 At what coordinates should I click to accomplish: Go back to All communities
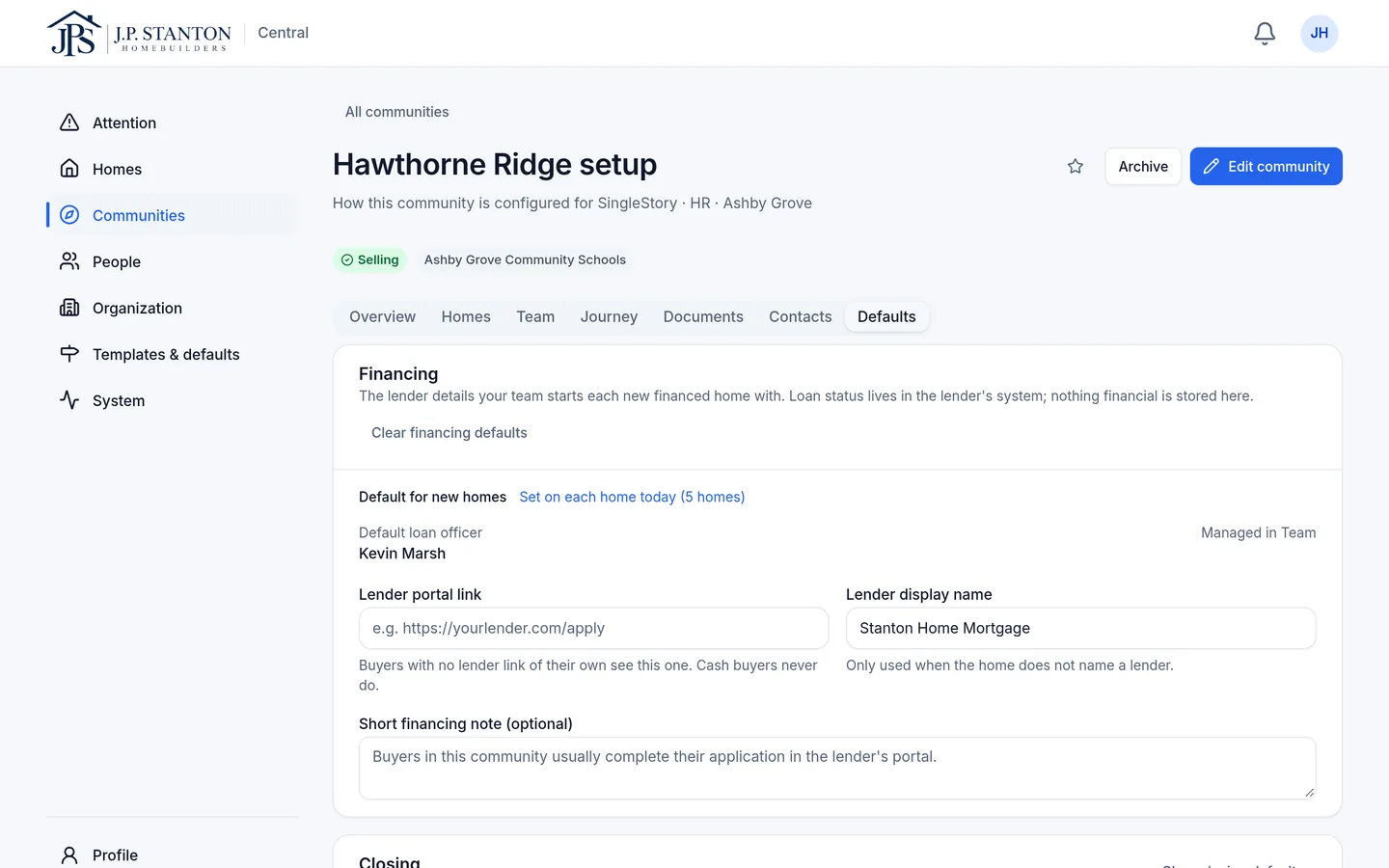point(396,112)
